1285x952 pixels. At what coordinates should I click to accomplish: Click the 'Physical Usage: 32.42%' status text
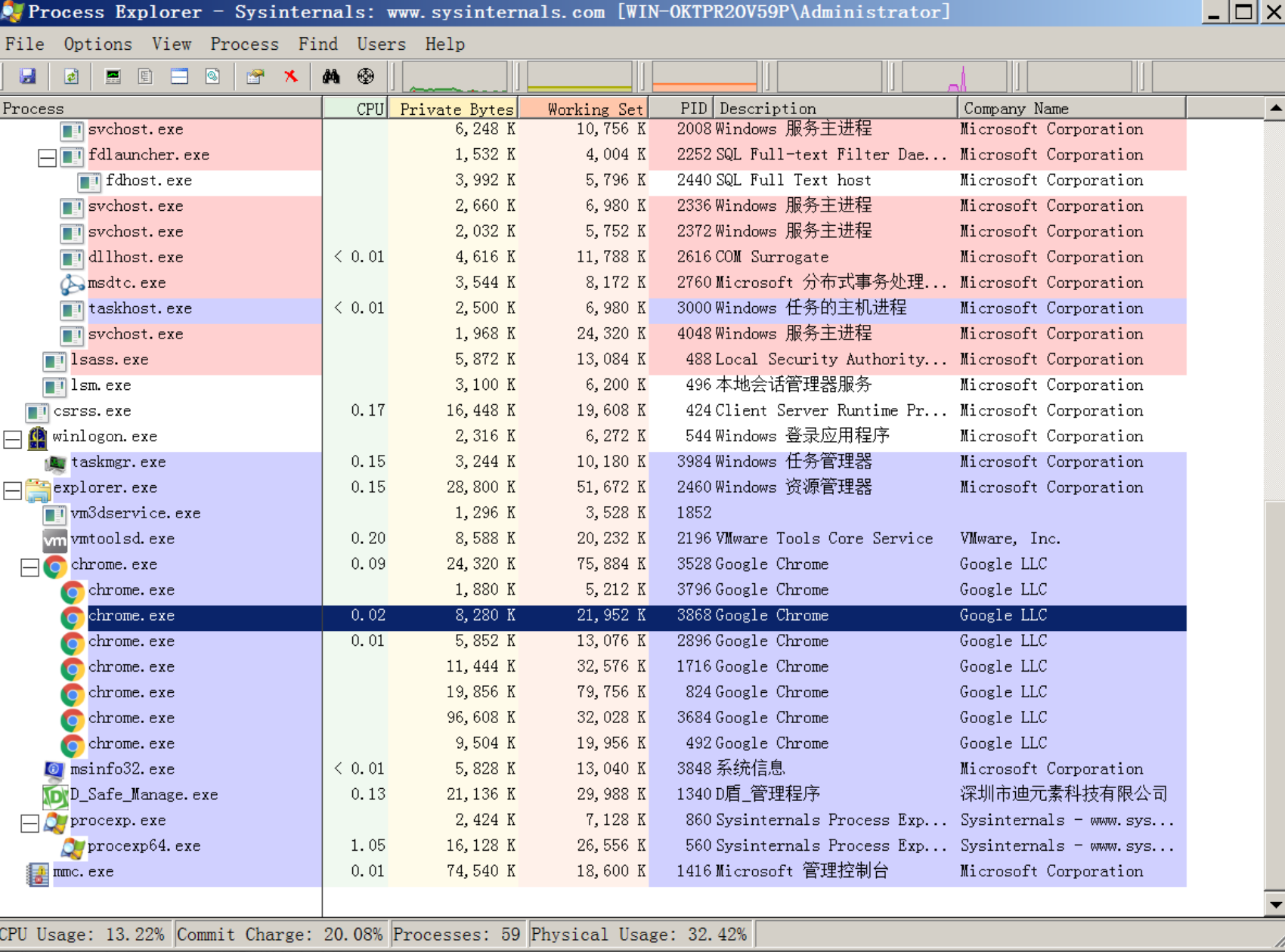[639, 935]
